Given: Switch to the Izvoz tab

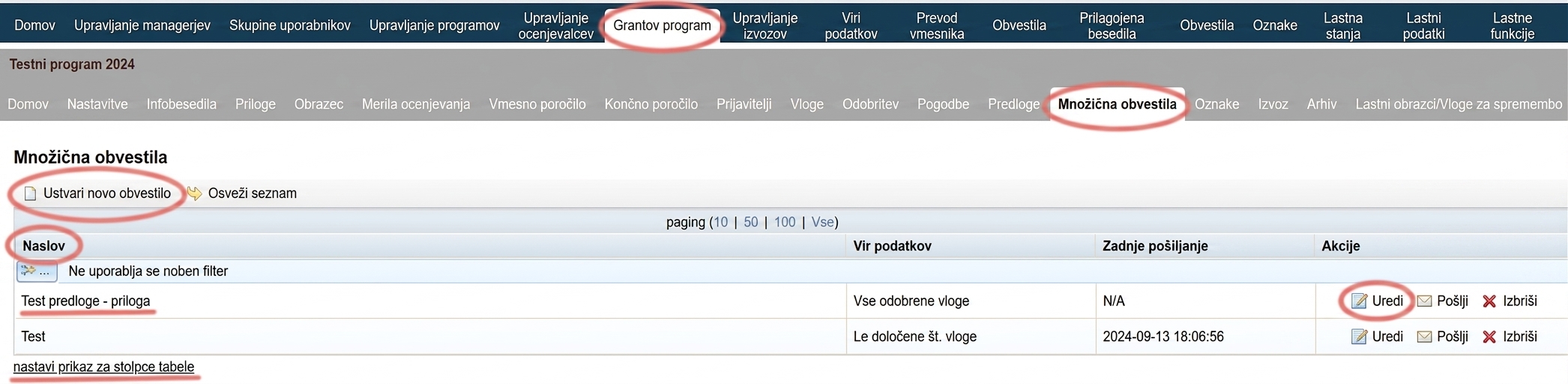Looking at the screenshot, I should 1273,104.
